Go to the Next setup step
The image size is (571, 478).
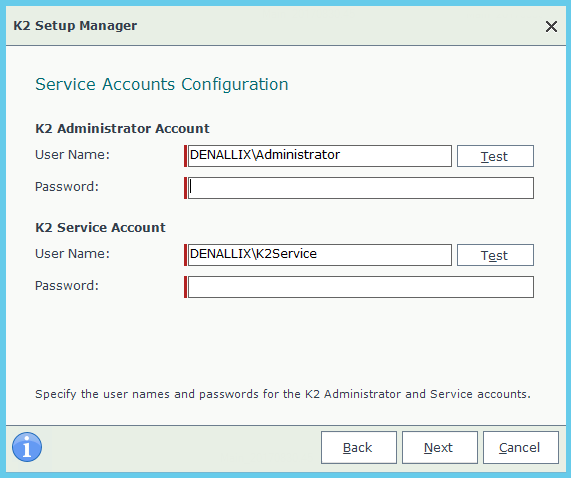(440, 447)
